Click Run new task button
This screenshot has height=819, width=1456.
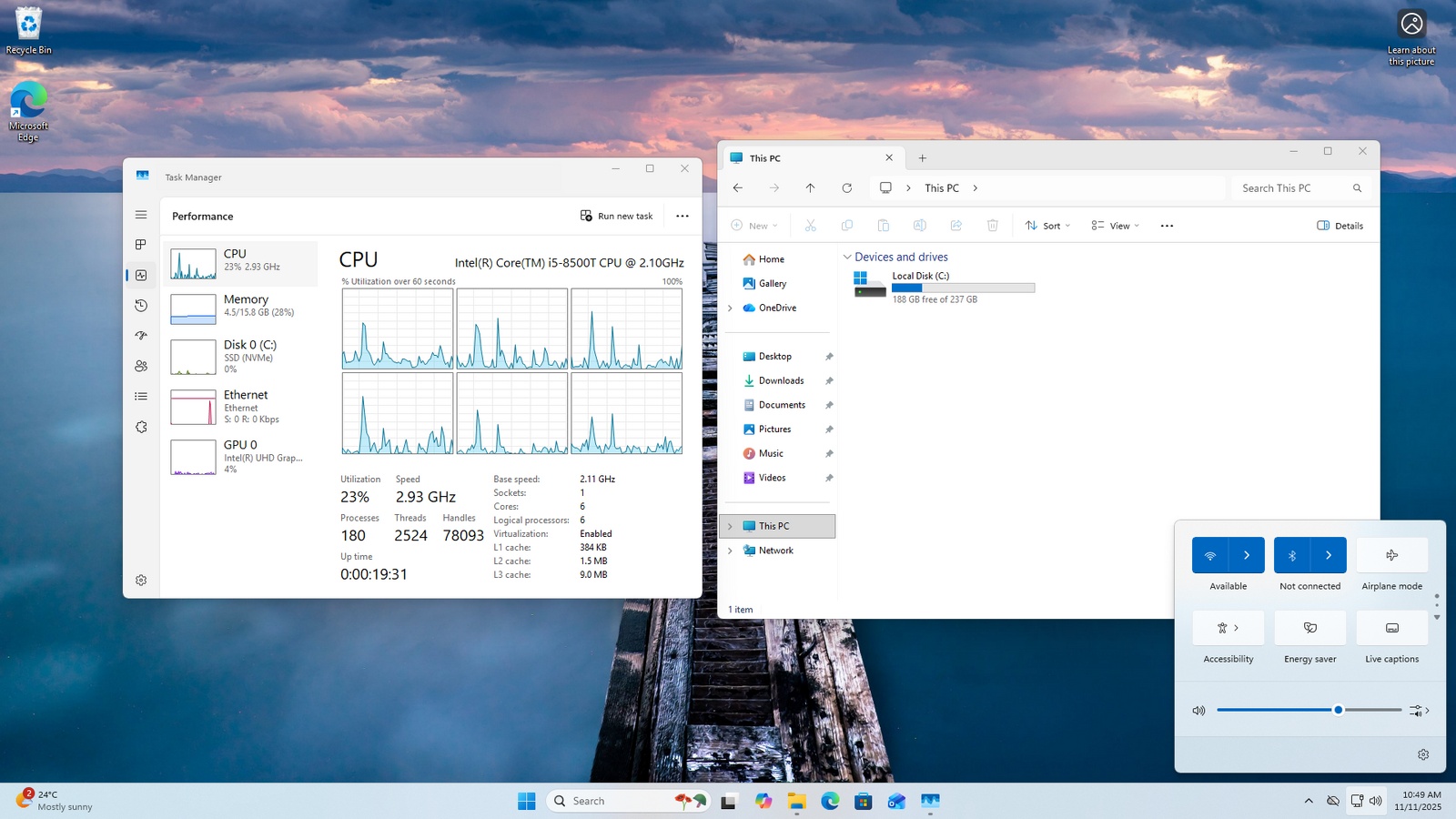coord(617,216)
